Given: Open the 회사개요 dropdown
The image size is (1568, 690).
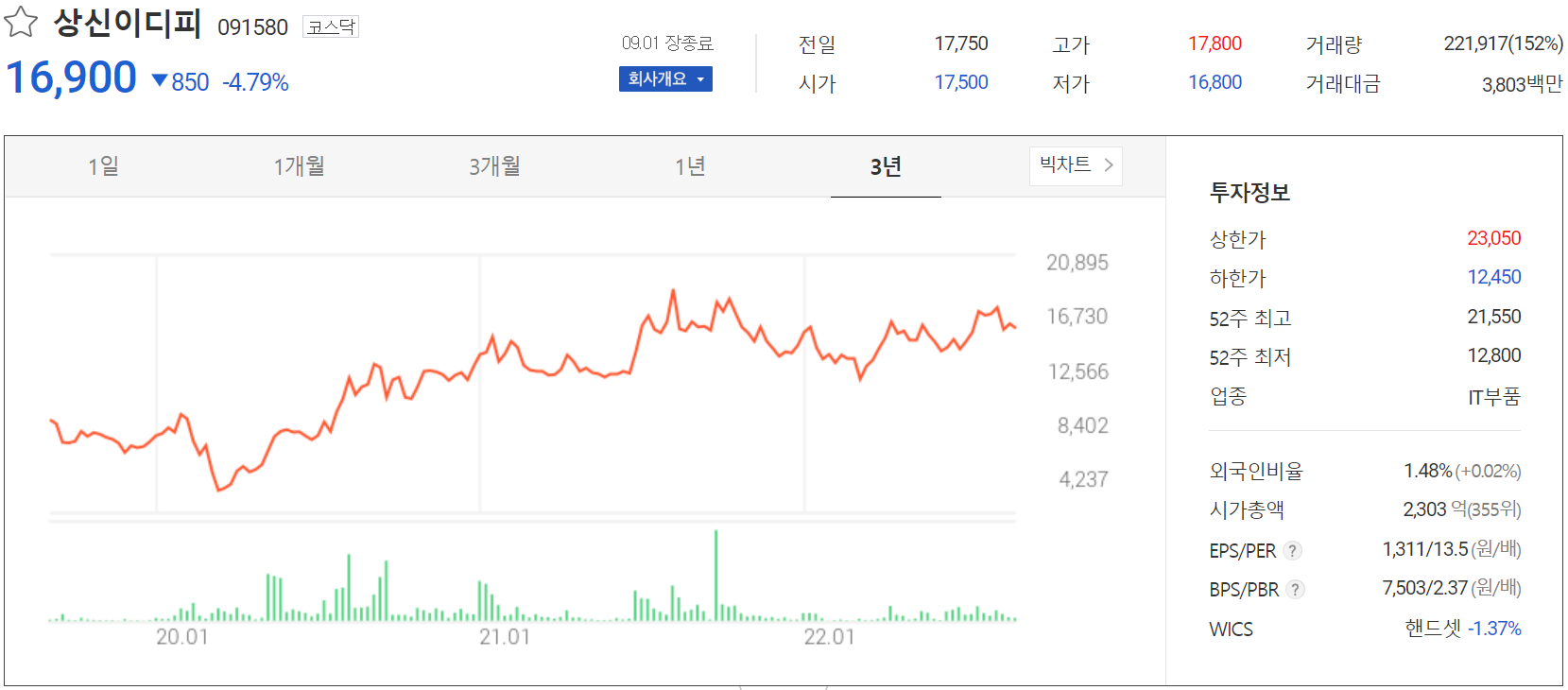Looking at the screenshot, I should click(665, 79).
